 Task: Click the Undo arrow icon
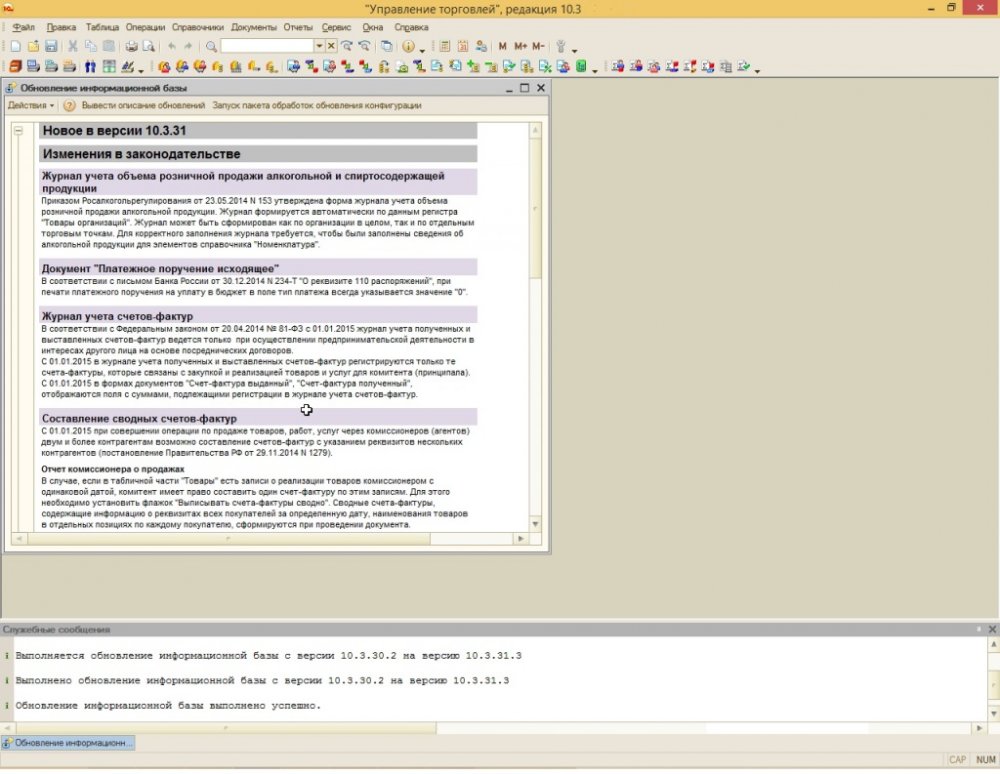(x=172, y=46)
